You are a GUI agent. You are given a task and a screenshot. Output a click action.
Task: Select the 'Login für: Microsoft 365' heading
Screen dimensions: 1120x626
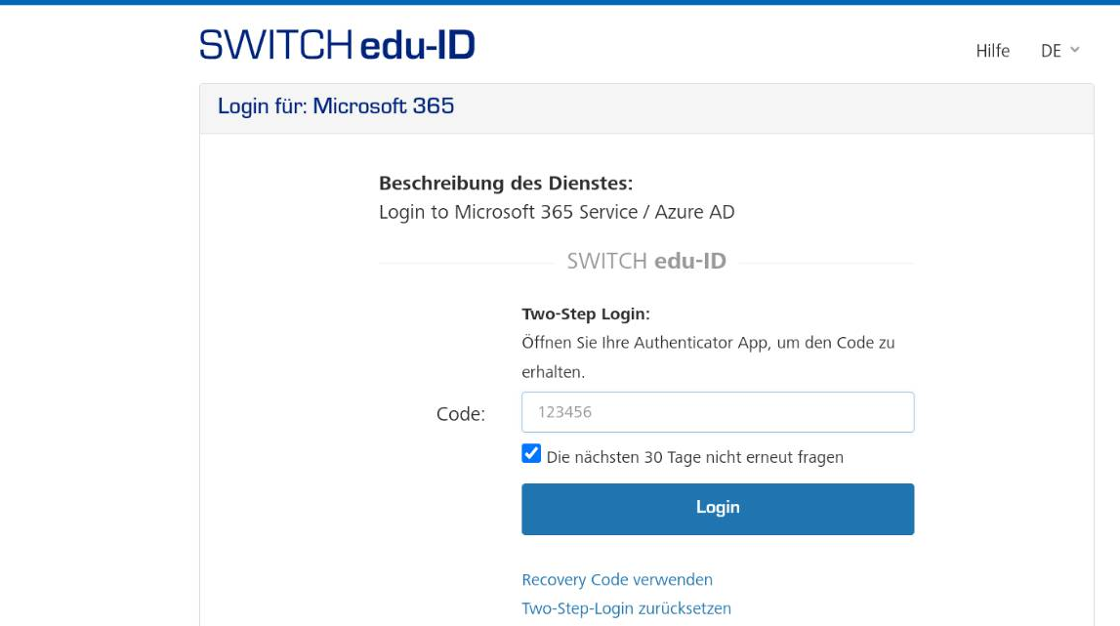tap(336, 106)
